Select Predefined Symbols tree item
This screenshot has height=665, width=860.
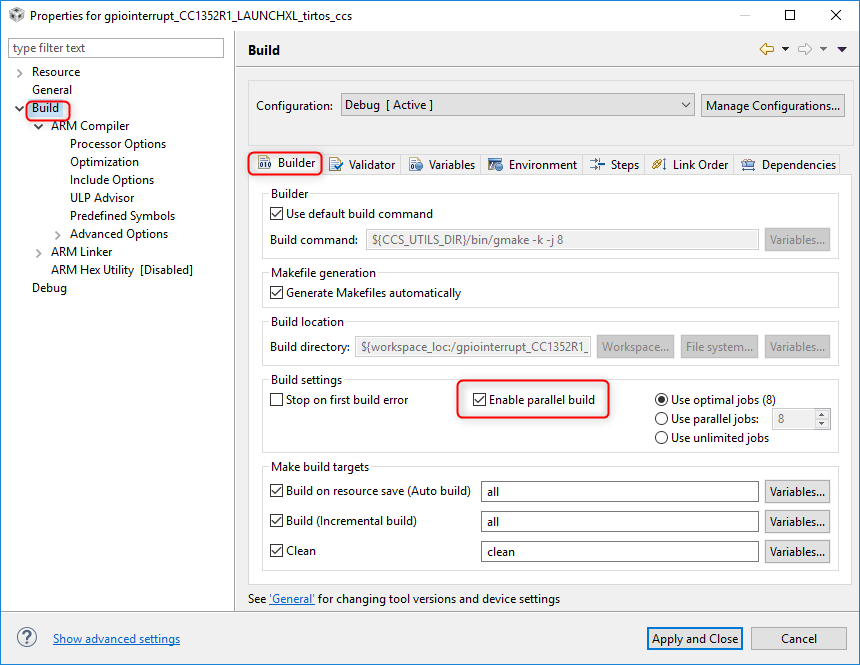tap(122, 216)
